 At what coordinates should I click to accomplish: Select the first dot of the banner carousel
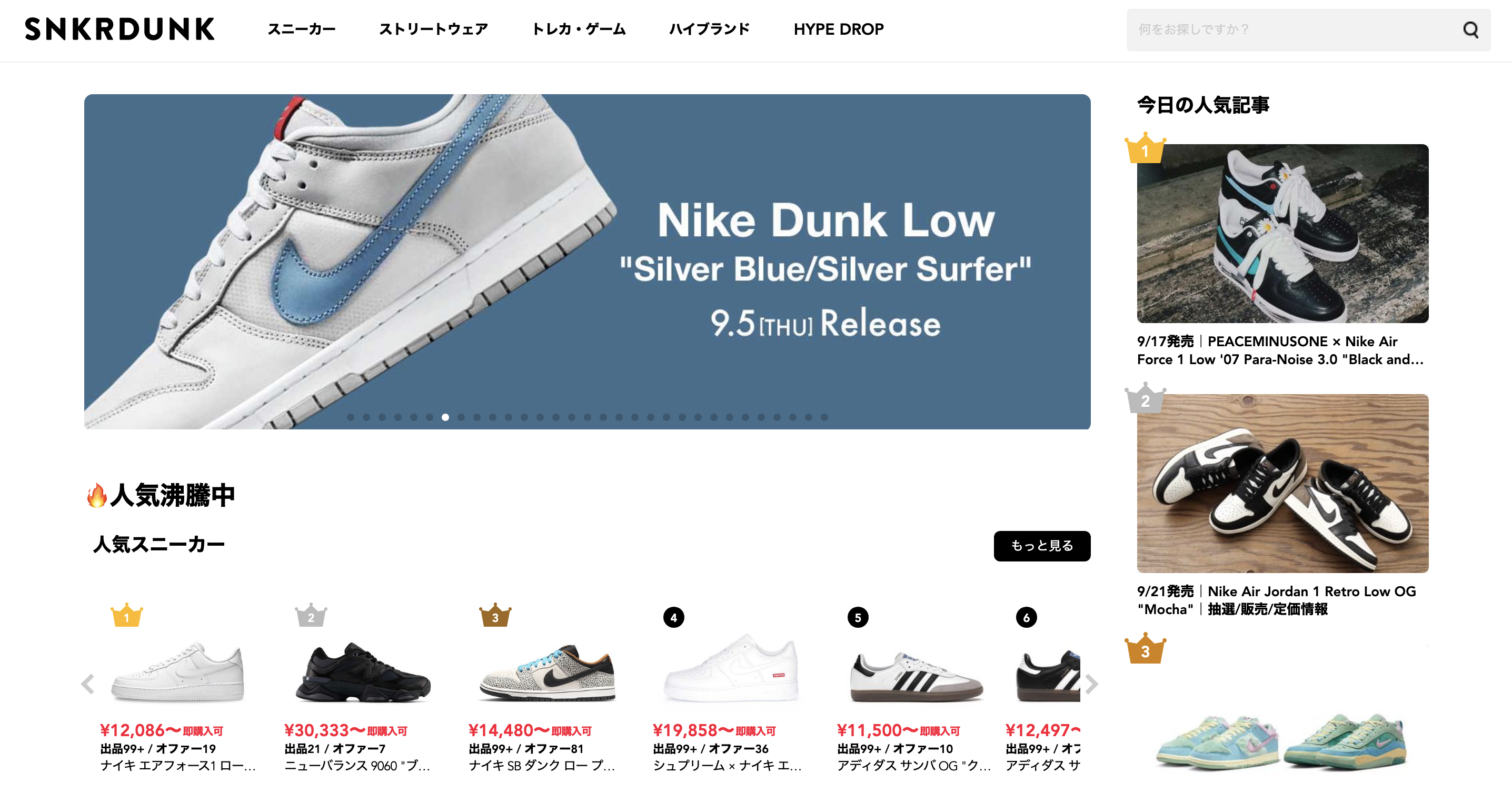coord(351,417)
